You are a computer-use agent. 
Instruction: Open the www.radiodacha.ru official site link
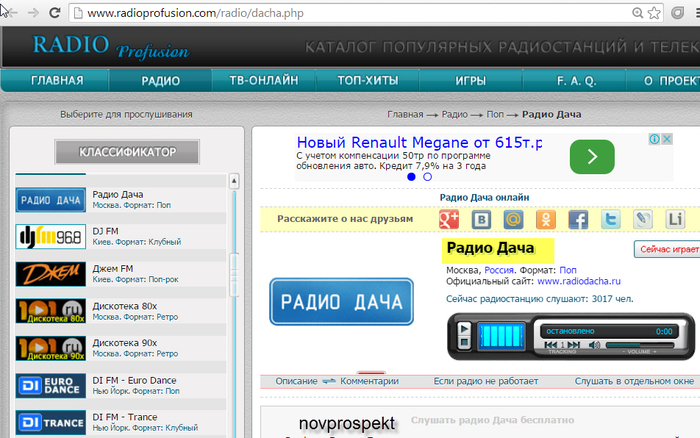coord(579,282)
